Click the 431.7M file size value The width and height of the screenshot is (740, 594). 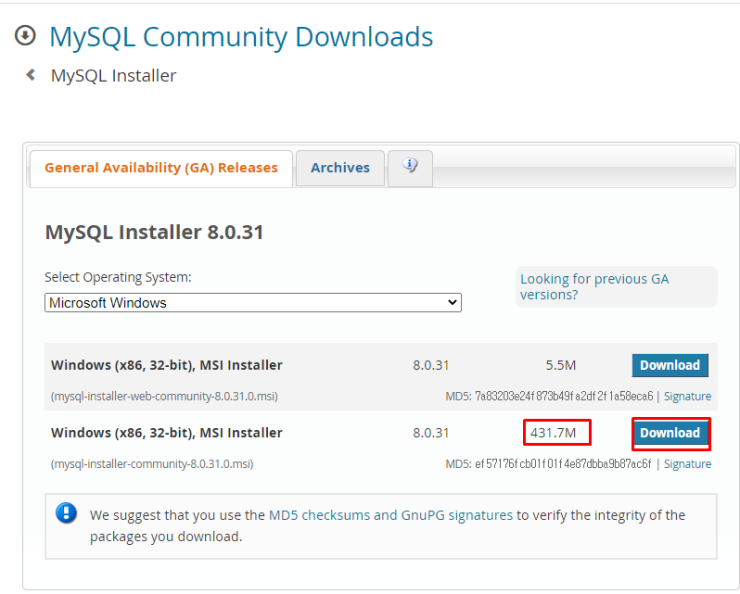[x=553, y=433]
